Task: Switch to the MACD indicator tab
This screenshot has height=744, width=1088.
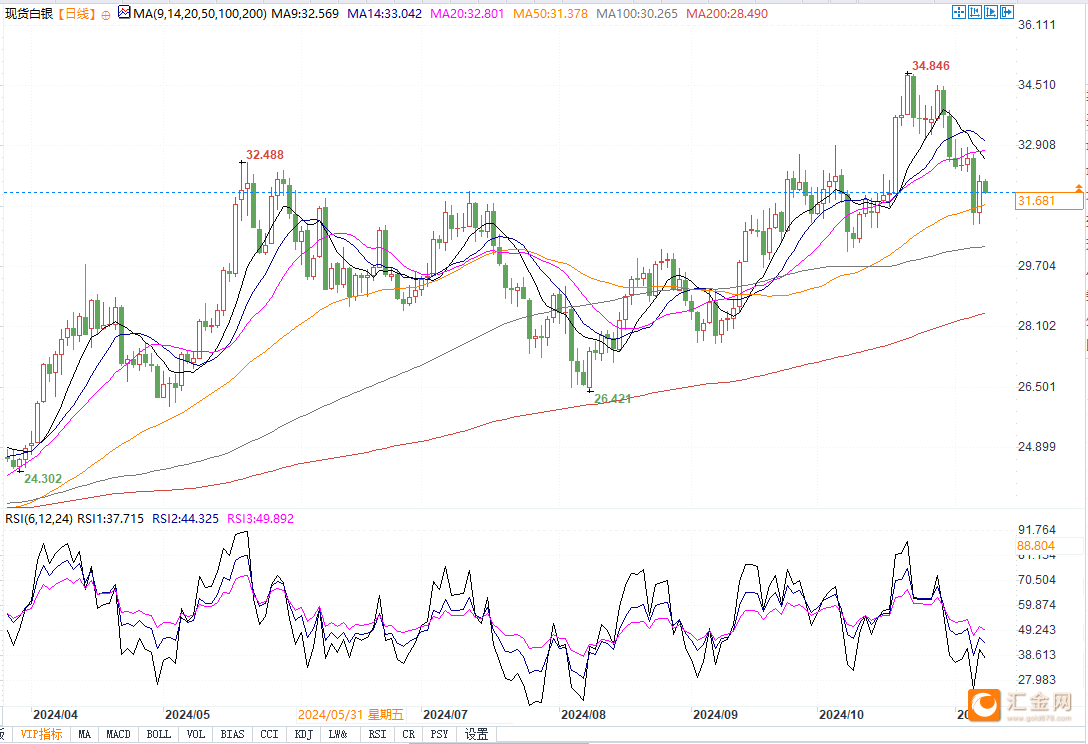Action: [118, 734]
